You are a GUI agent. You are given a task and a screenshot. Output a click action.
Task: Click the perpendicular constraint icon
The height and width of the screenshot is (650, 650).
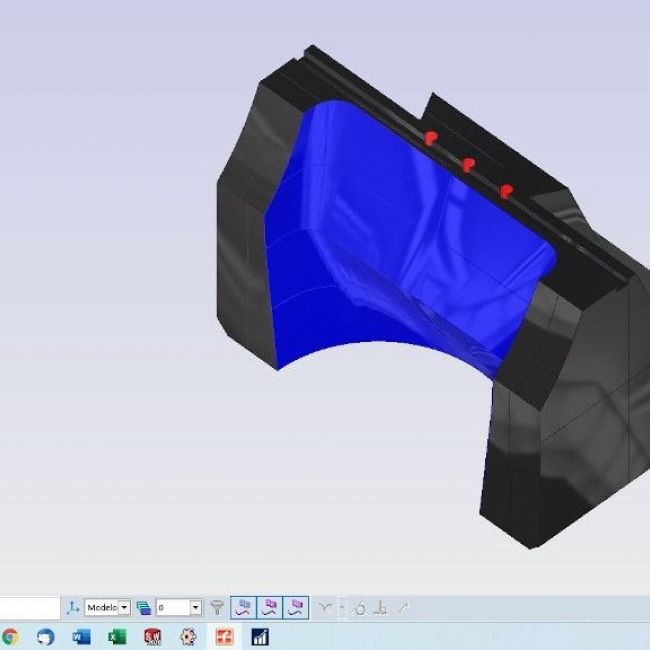click(x=380, y=607)
